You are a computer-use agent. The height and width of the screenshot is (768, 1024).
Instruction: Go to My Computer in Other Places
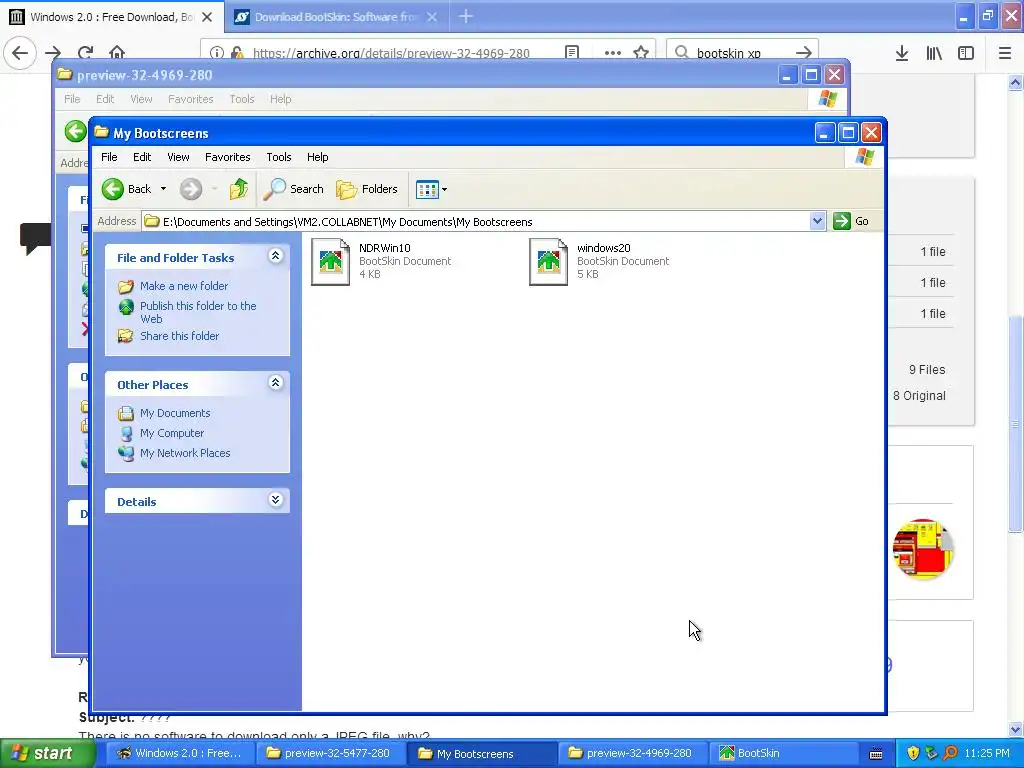pyautogui.click(x=172, y=433)
